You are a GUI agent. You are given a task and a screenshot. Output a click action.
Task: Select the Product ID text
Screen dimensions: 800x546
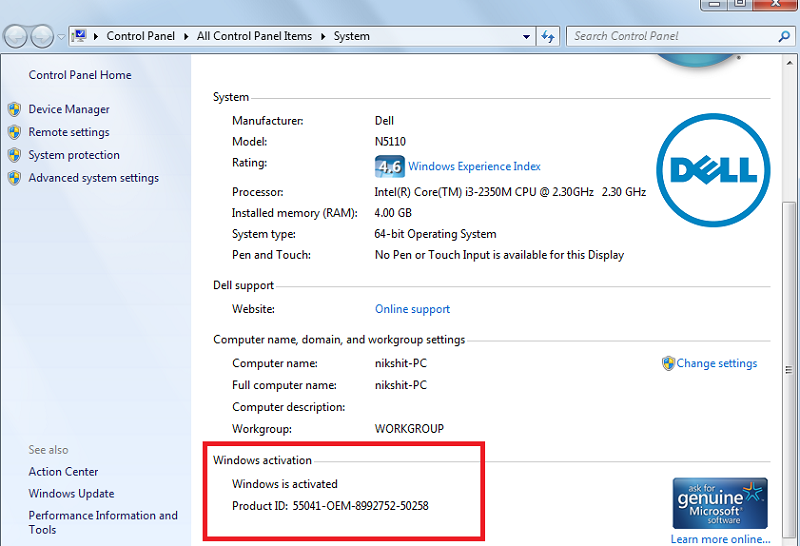(x=330, y=506)
